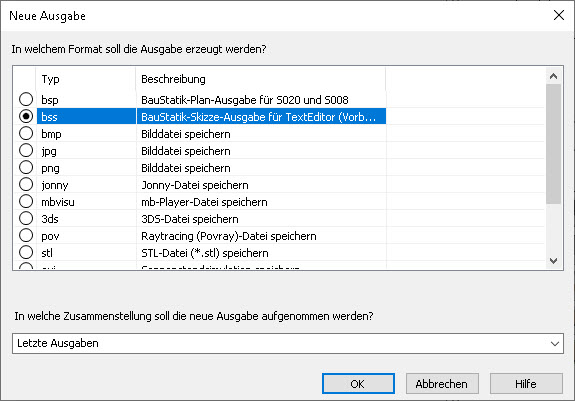Close the Neue Ausgabe dialog
This screenshot has height=401, width=575.
coord(559,15)
